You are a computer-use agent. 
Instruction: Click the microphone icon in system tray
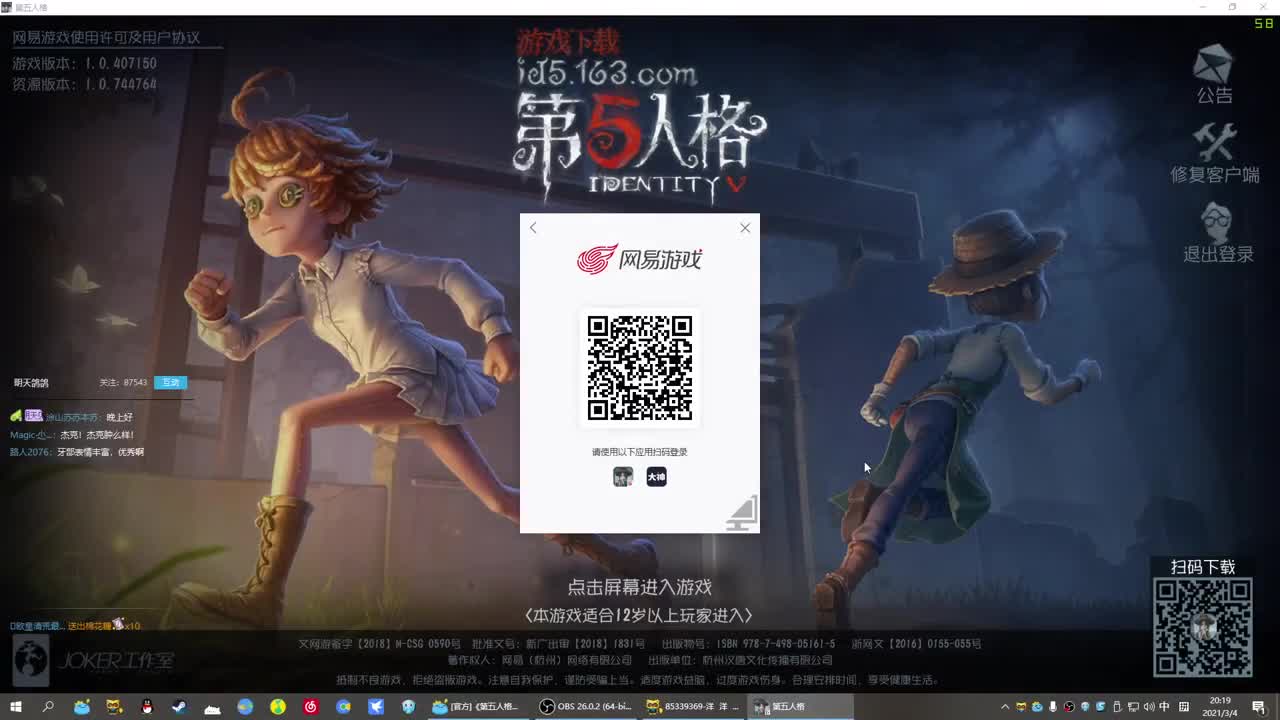tap(1053, 707)
